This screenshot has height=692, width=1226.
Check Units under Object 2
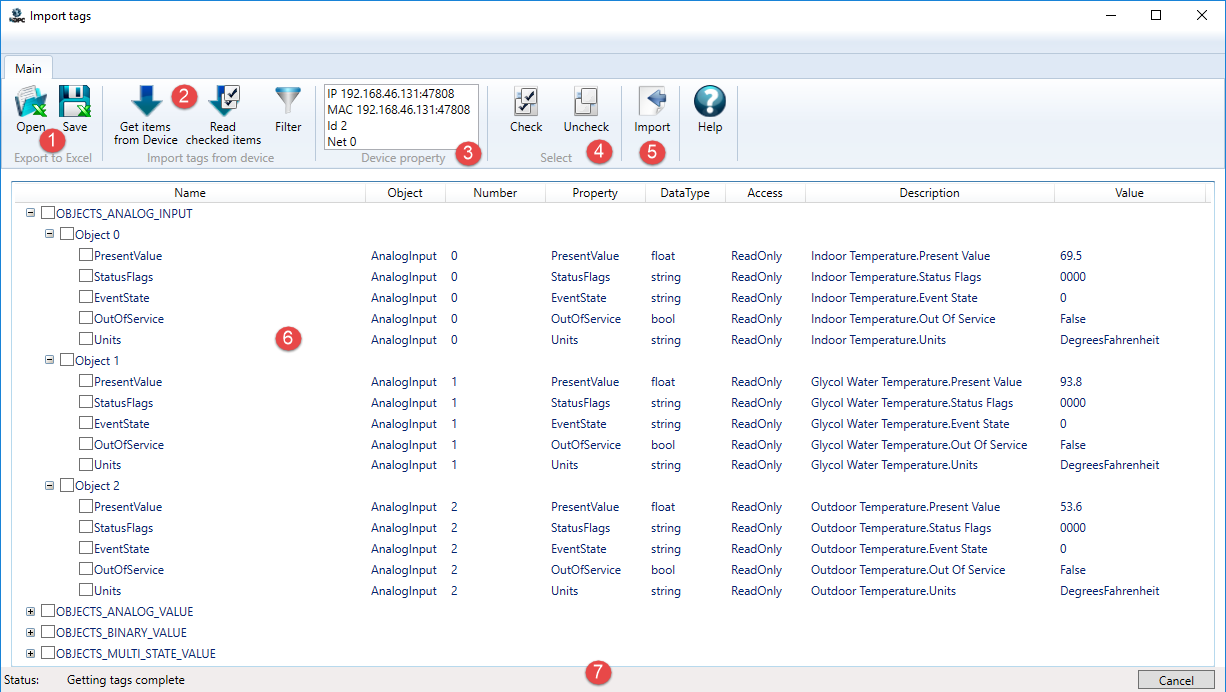(86, 590)
